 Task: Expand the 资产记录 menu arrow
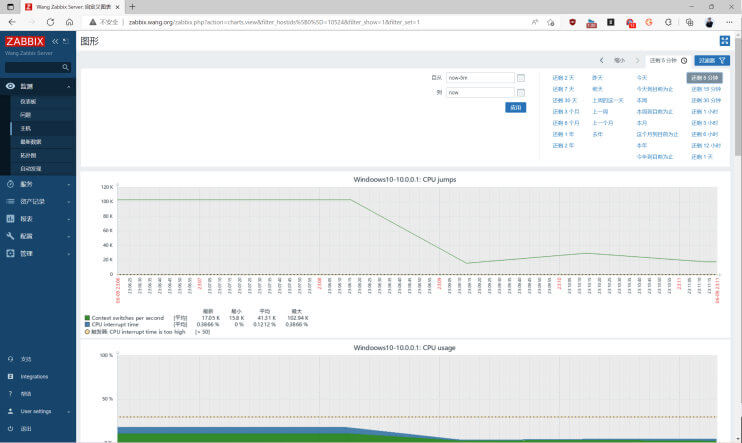(69, 202)
